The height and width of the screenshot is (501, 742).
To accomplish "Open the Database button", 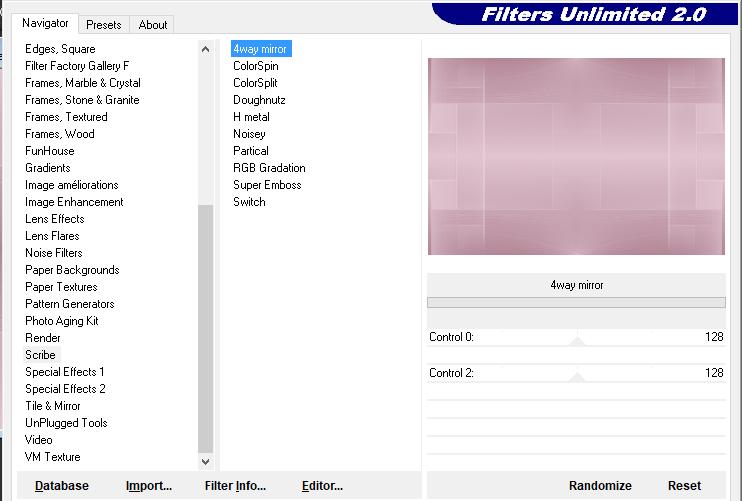I will point(62,486).
